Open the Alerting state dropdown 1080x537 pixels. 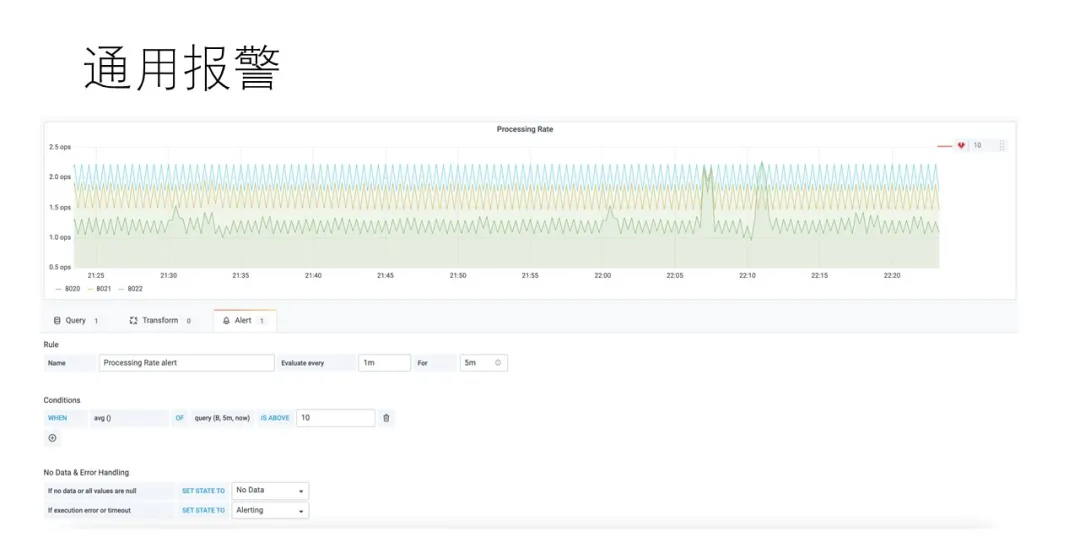pyautogui.click(x=270, y=510)
